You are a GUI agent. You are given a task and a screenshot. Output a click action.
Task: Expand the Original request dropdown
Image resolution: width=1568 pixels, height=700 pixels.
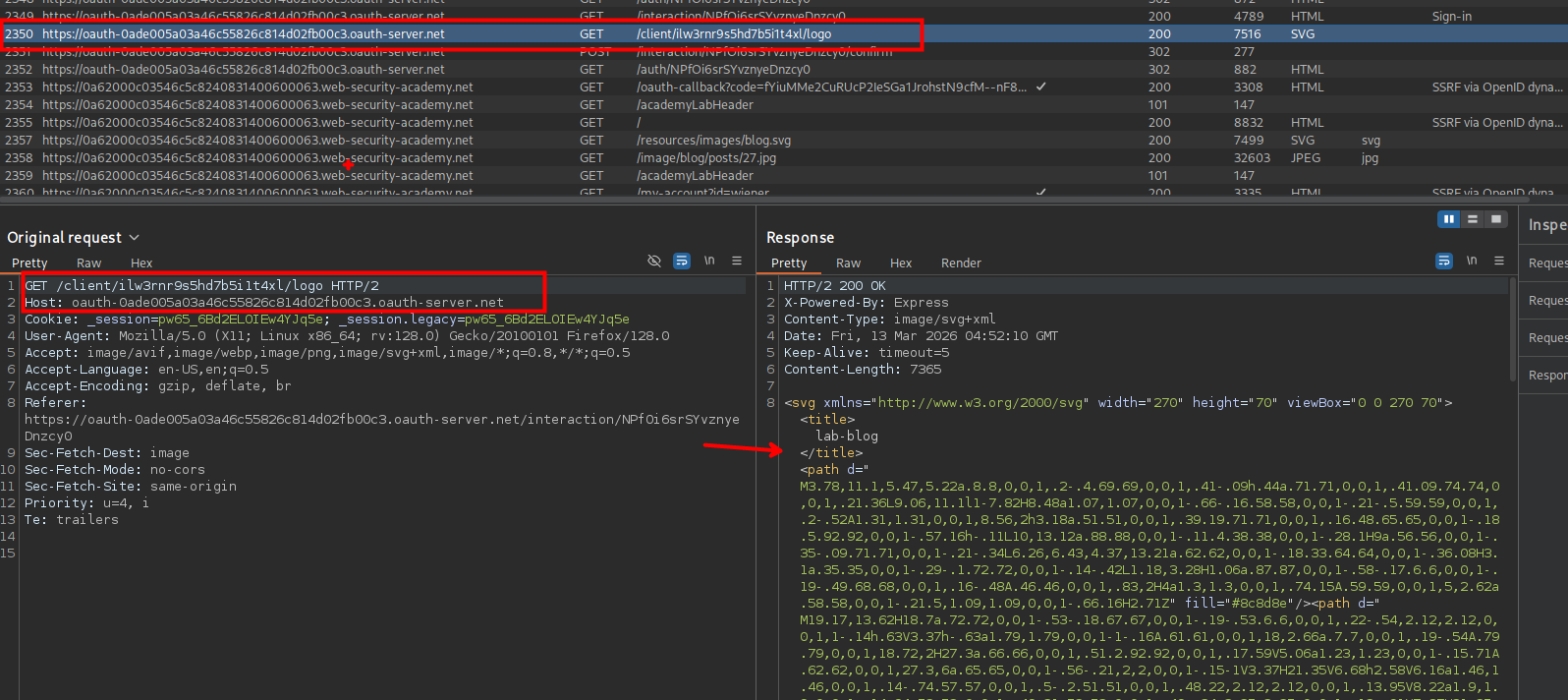pyautogui.click(x=135, y=238)
